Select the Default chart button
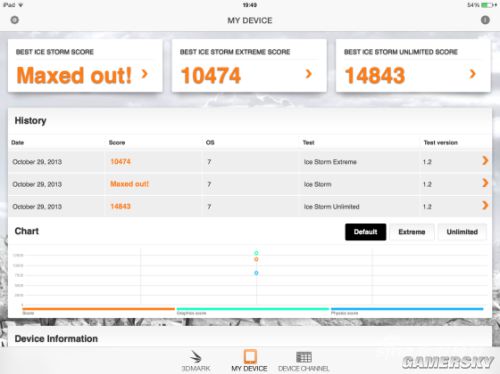This screenshot has width=500, height=374. [x=365, y=232]
